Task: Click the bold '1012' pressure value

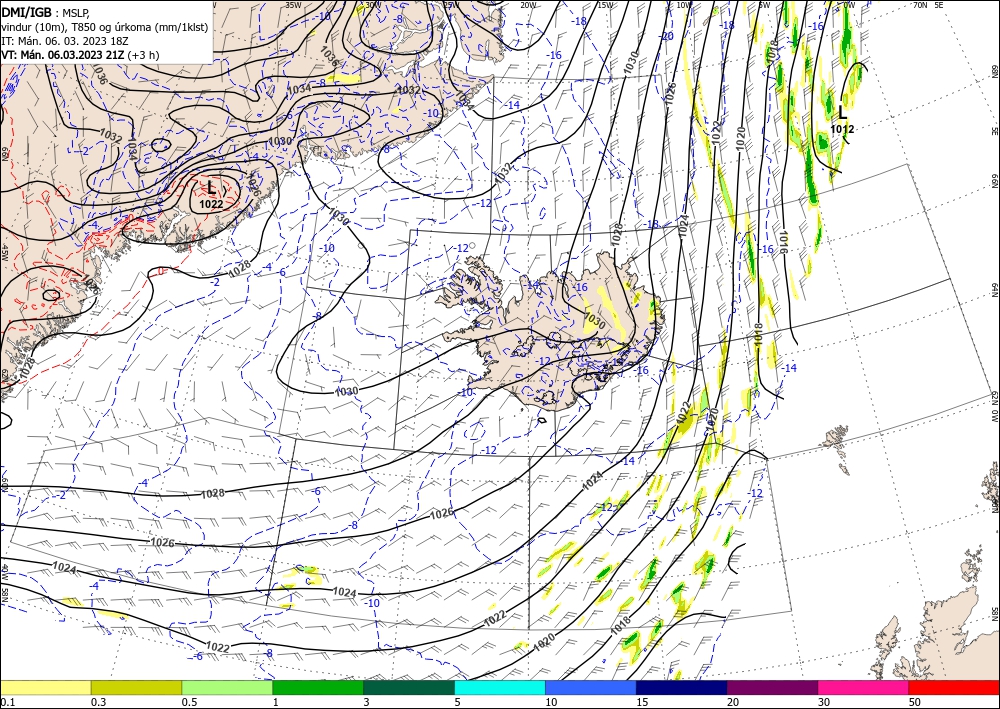Action: coord(842,129)
